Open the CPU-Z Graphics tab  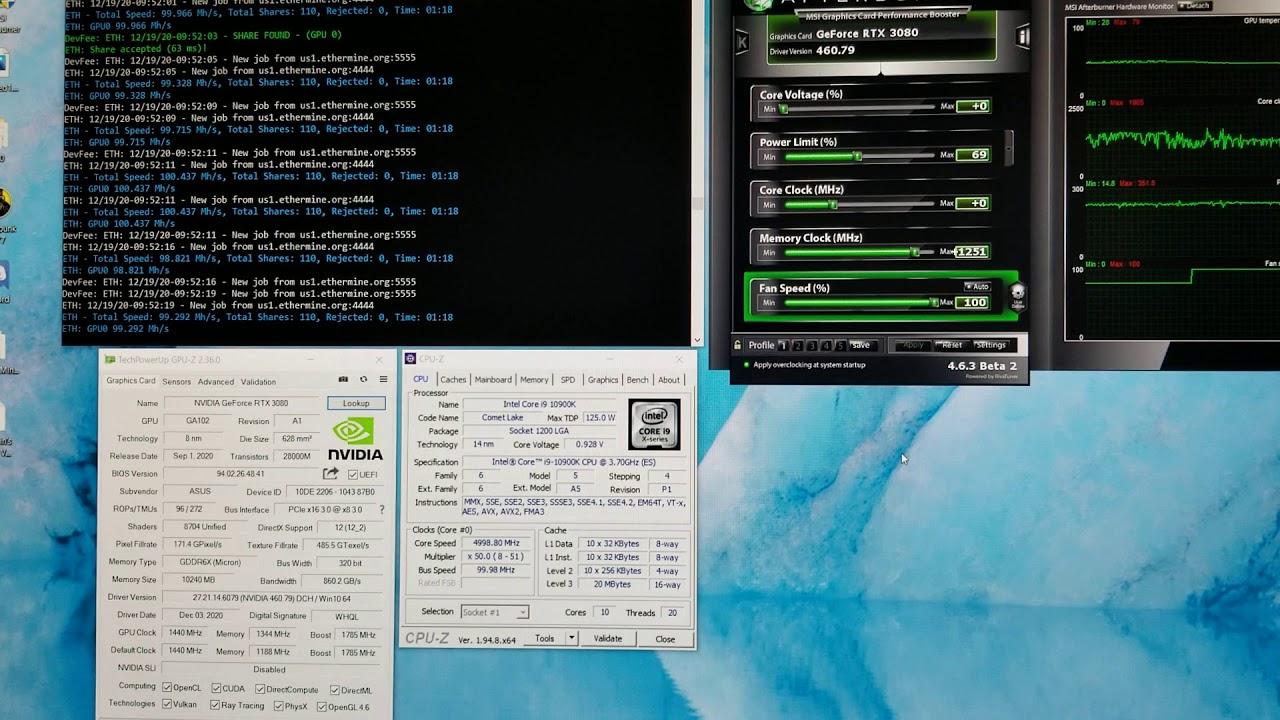(x=603, y=380)
